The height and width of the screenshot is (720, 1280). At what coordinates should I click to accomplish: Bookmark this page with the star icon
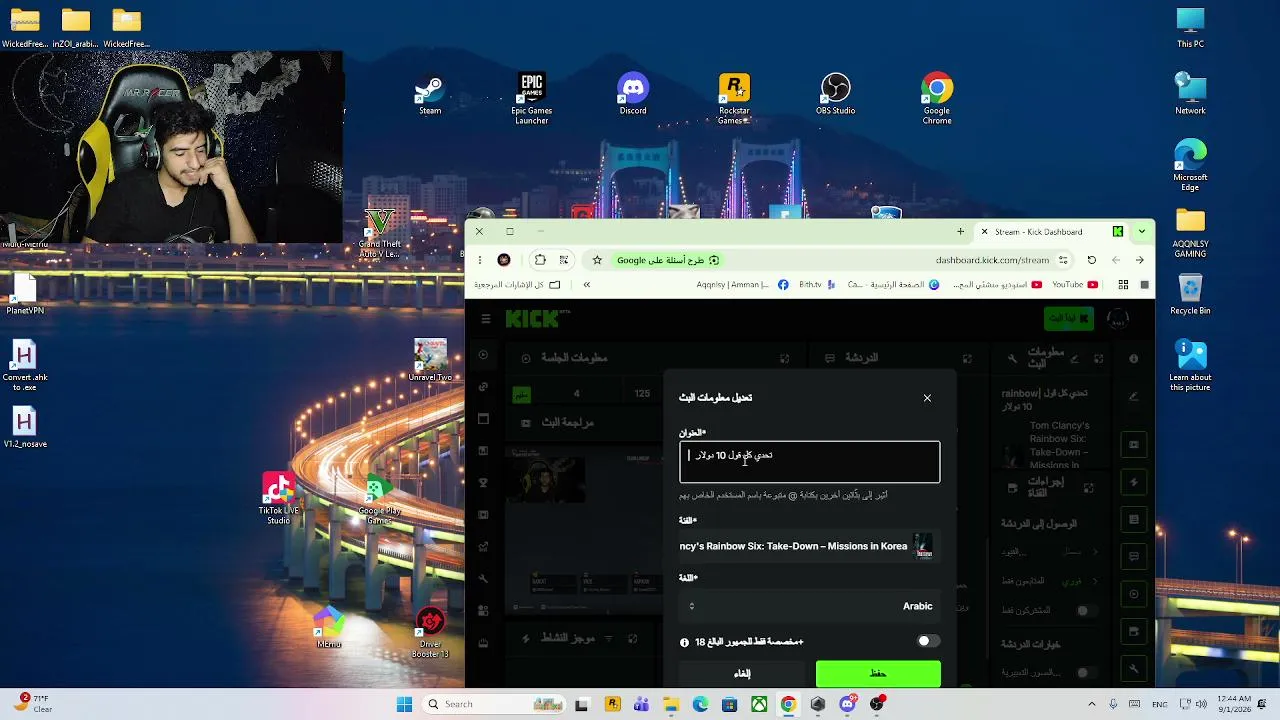coord(597,260)
